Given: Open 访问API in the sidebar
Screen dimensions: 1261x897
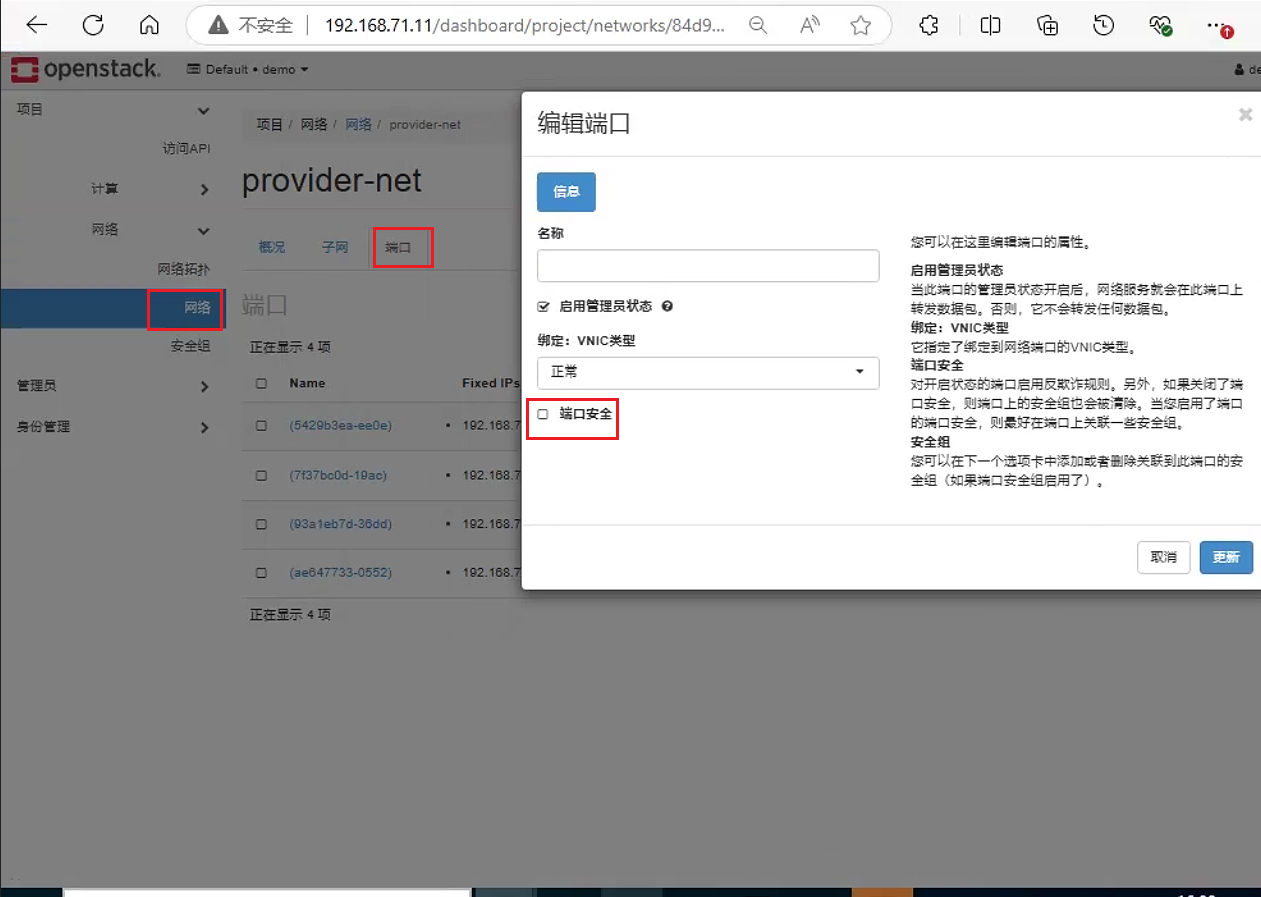Looking at the screenshot, I should pyautogui.click(x=187, y=148).
